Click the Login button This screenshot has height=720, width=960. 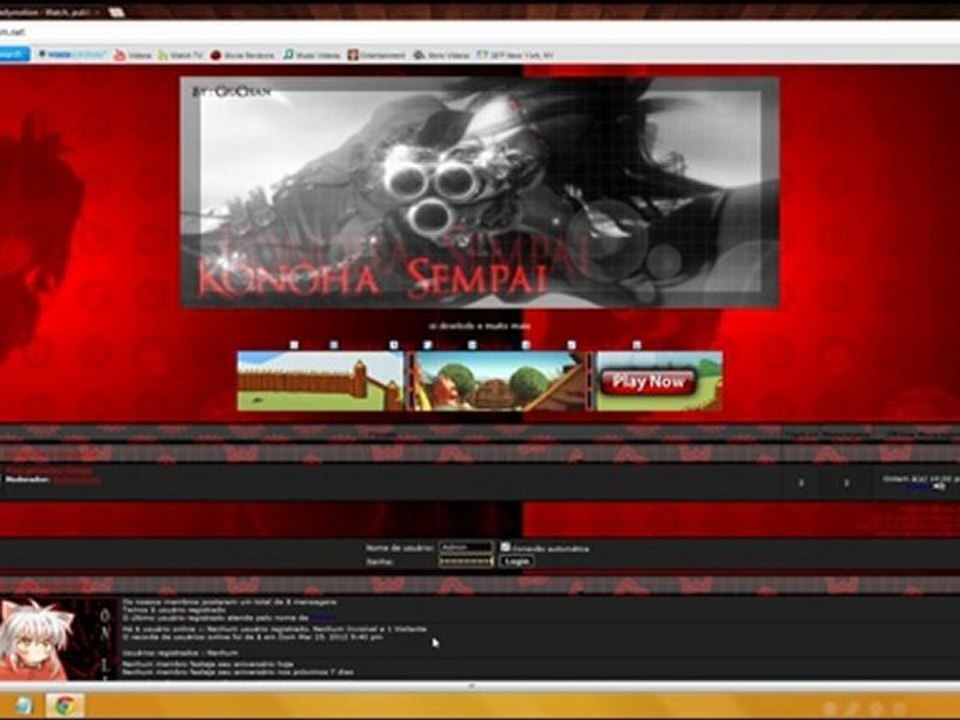pyautogui.click(x=517, y=561)
